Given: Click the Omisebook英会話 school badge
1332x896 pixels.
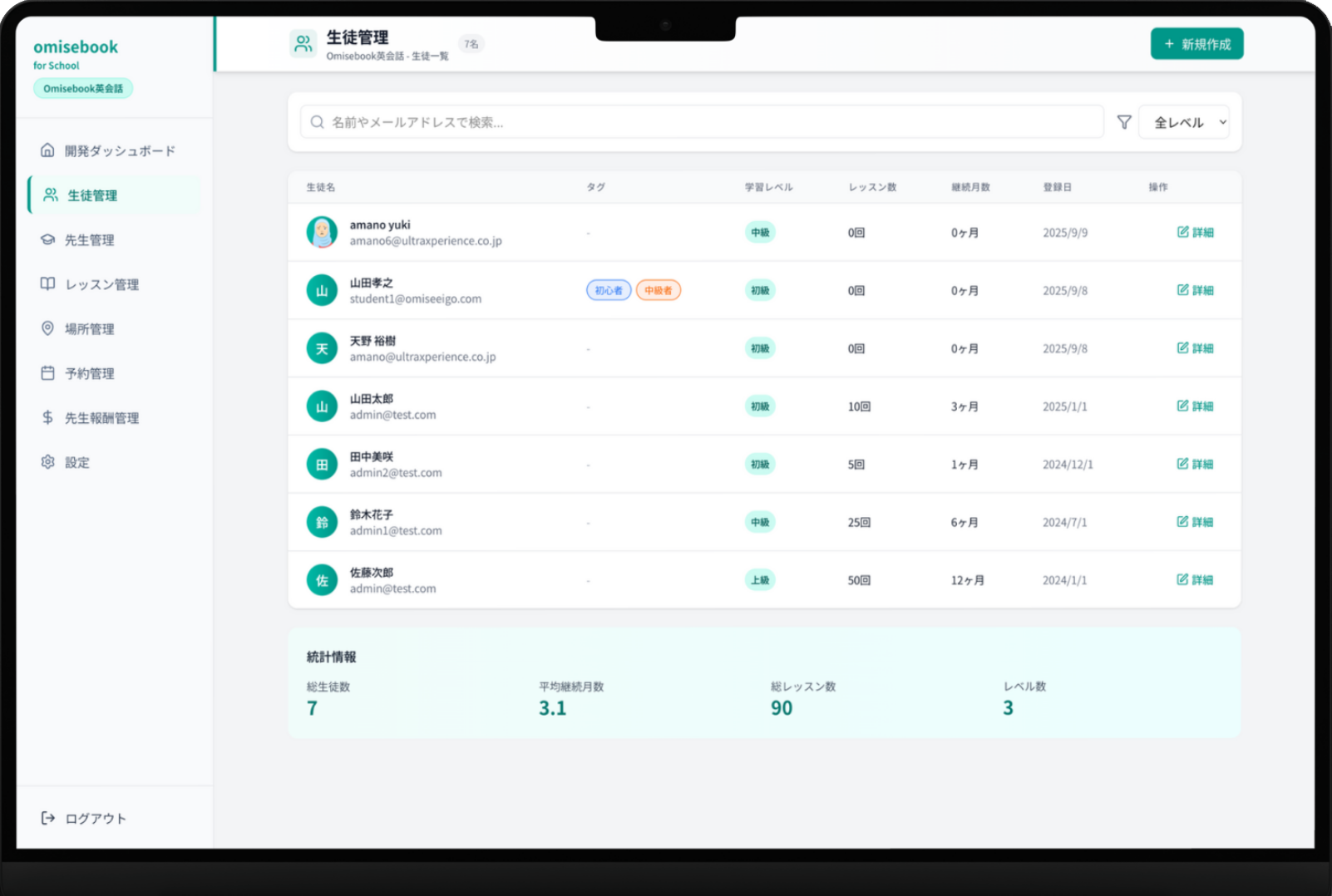Looking at the screenshot, I should click(83, 88).
